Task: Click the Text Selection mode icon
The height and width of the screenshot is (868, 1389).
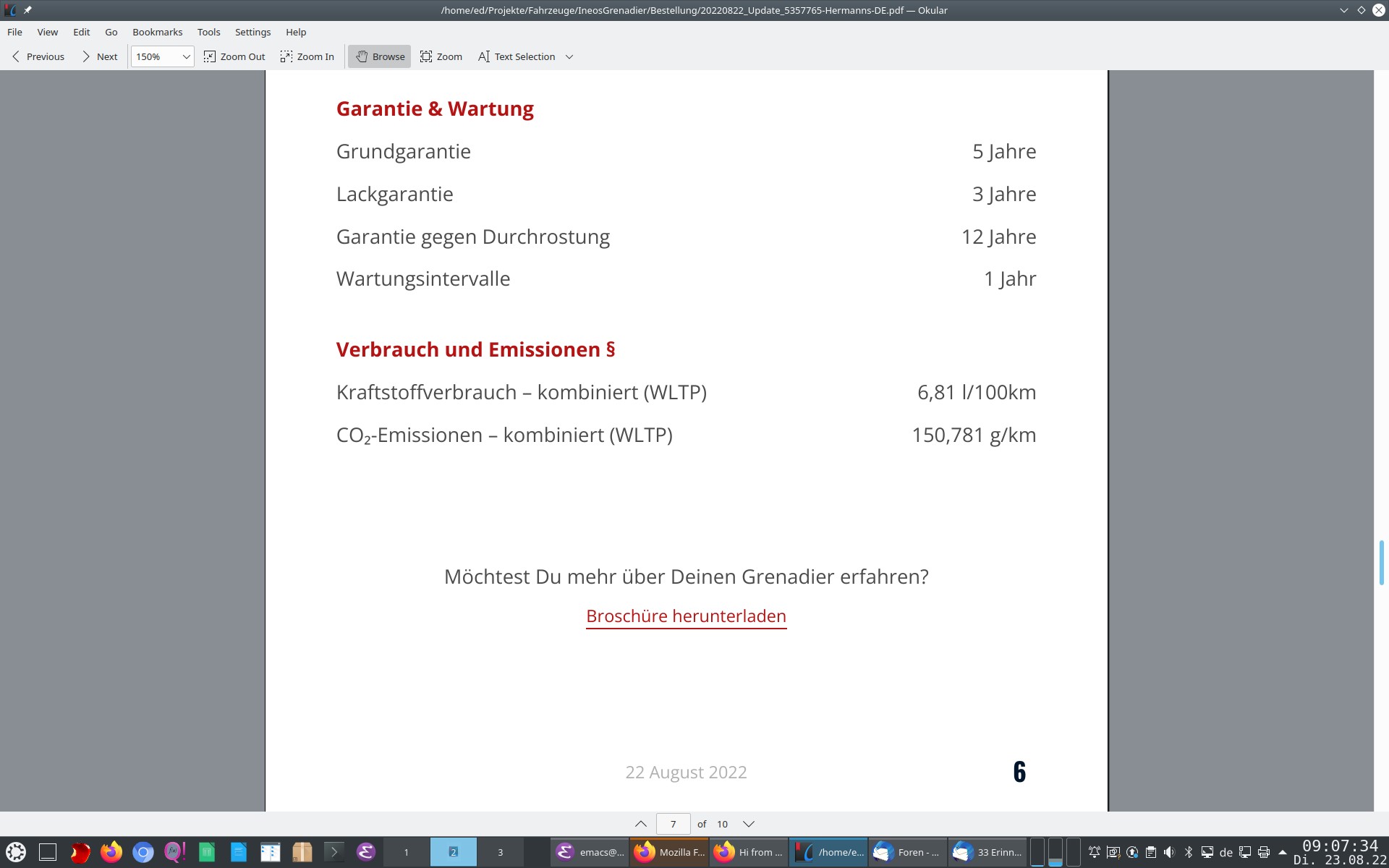Action: coord(484,56)
